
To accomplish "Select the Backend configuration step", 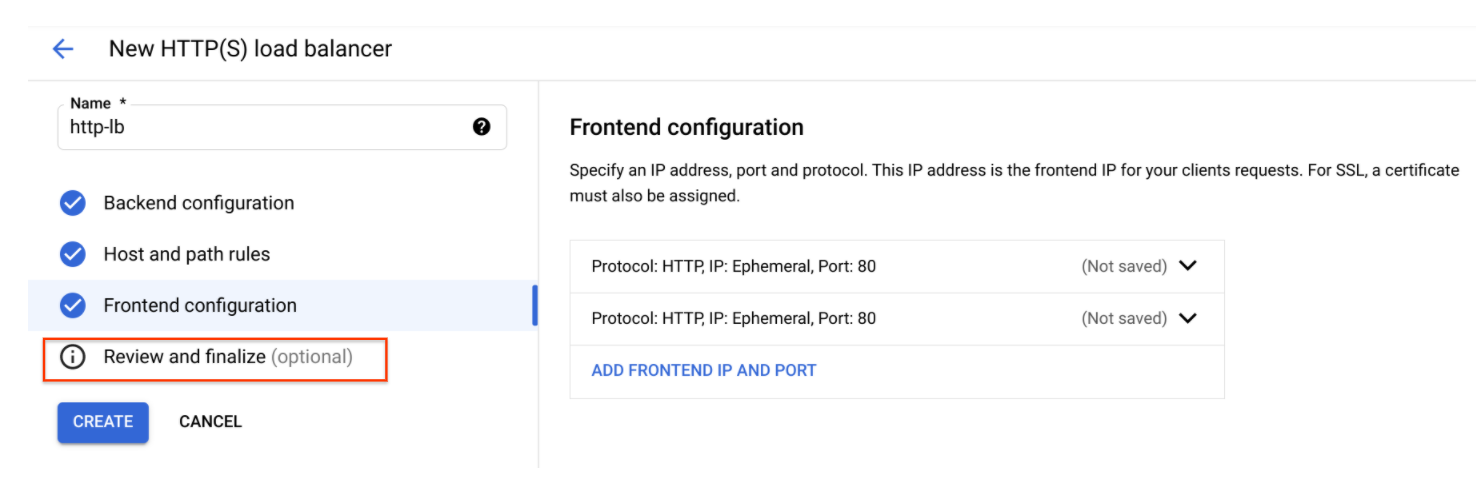I will click(x=283, y=203).
